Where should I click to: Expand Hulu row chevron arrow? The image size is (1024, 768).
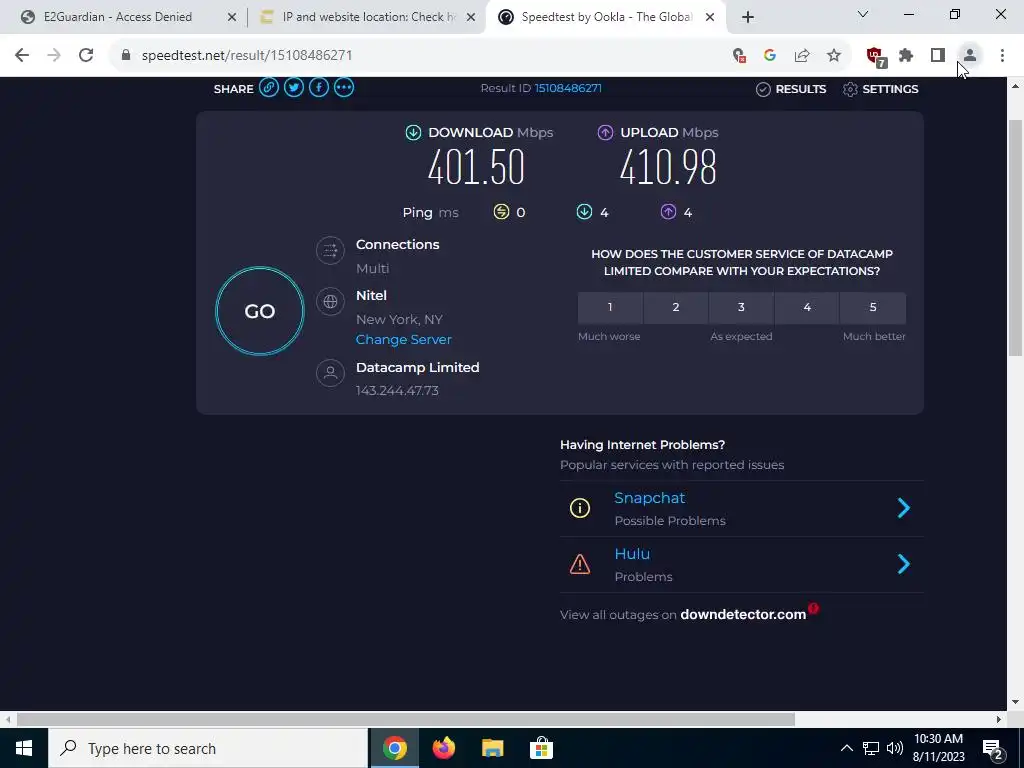(904, 564)
